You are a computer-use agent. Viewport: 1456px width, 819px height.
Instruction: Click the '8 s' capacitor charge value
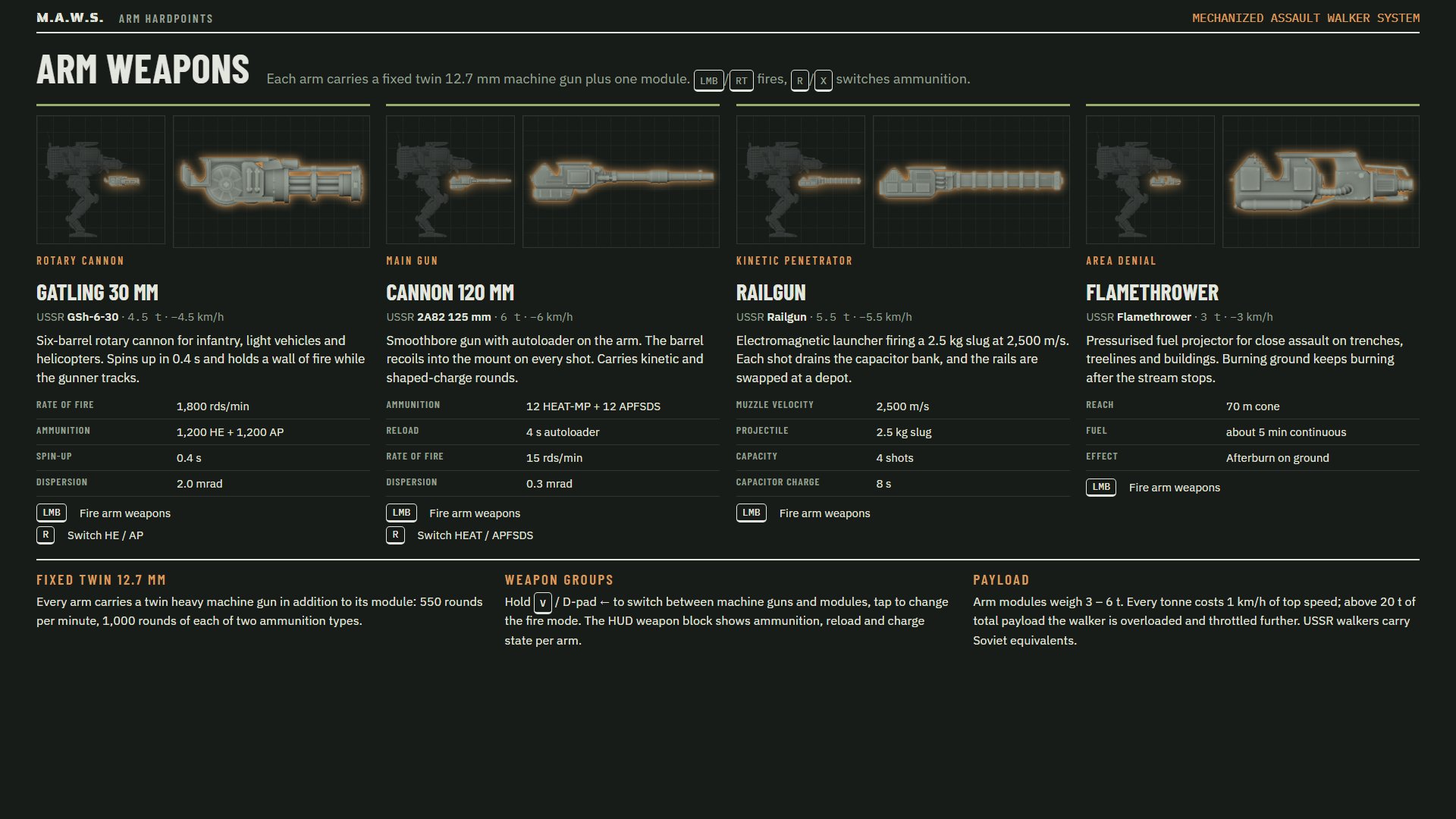(x=883, y=484)
